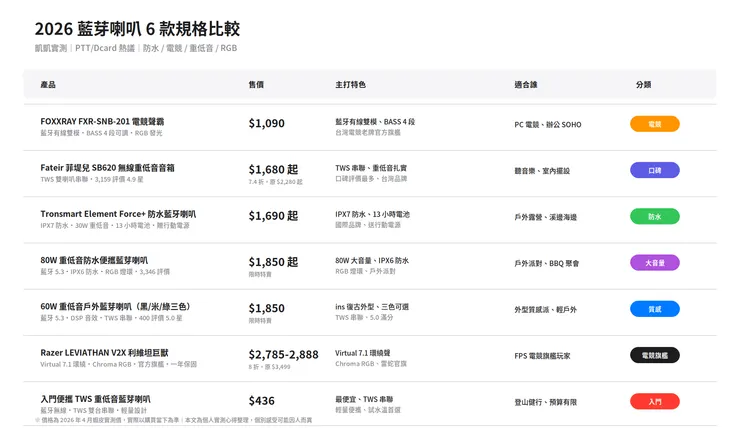Select the indigo 口碑 category badge

pos(655,170)
